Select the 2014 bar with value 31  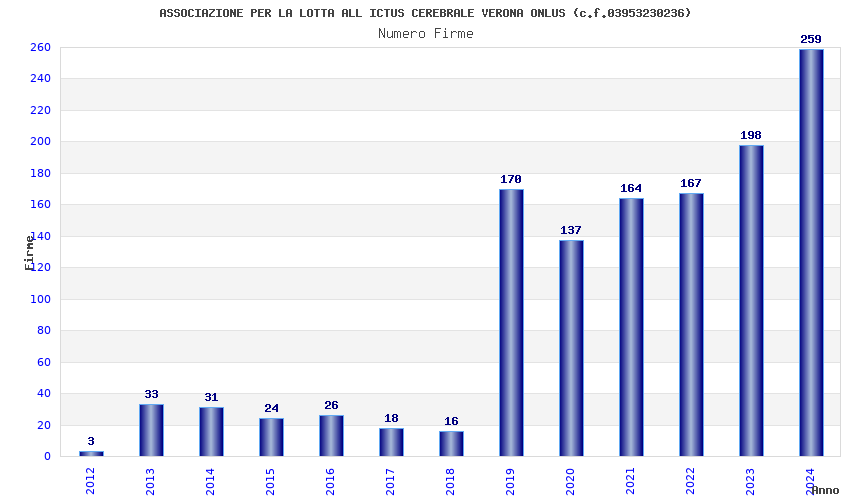pyautogui.click(x=211, y=432)
